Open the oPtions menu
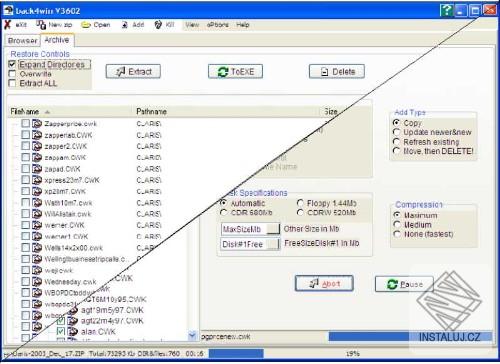This screenshot has height=364, width=500. (218, 25)
